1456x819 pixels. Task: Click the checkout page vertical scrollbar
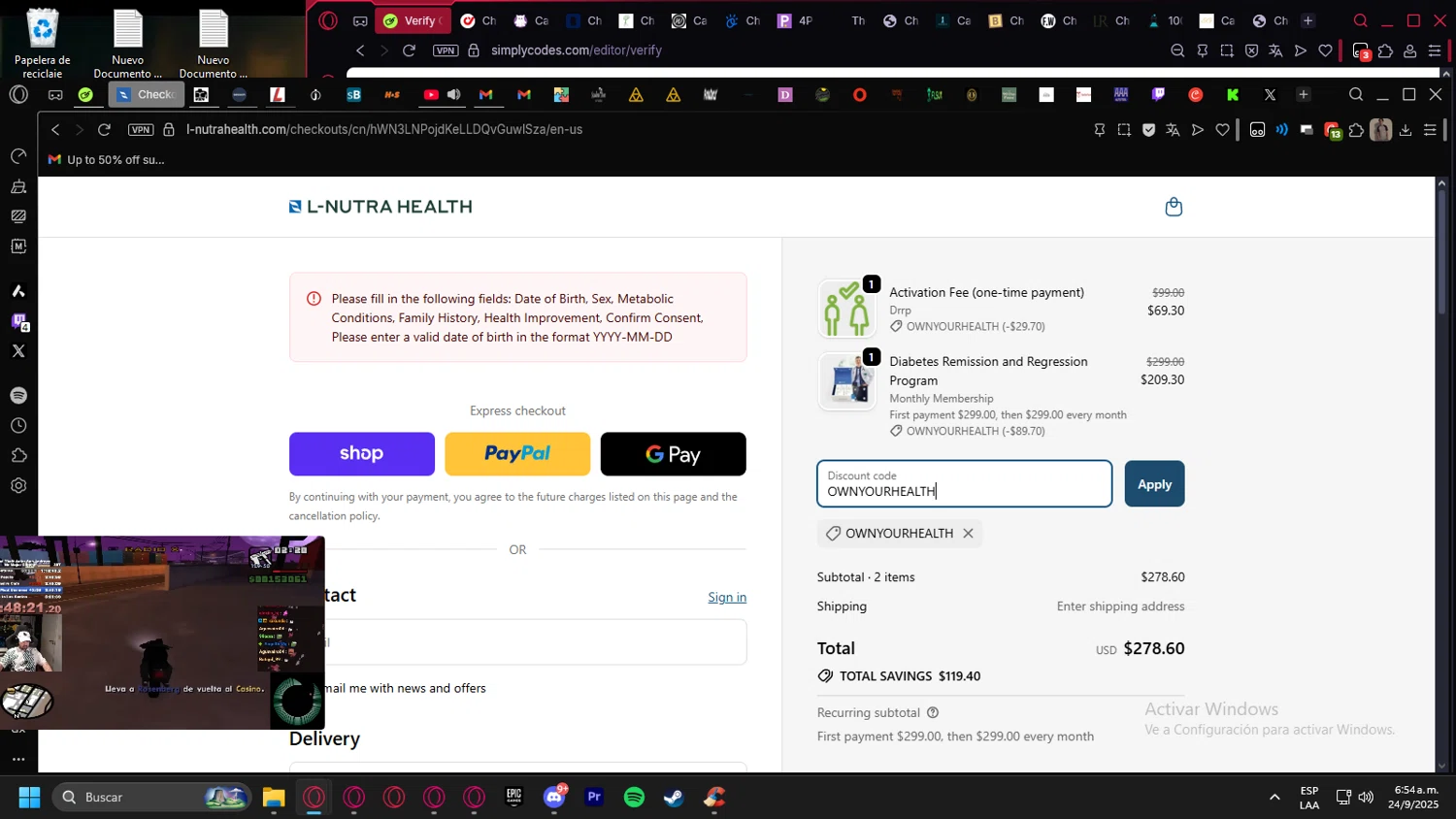(1441, 254)
